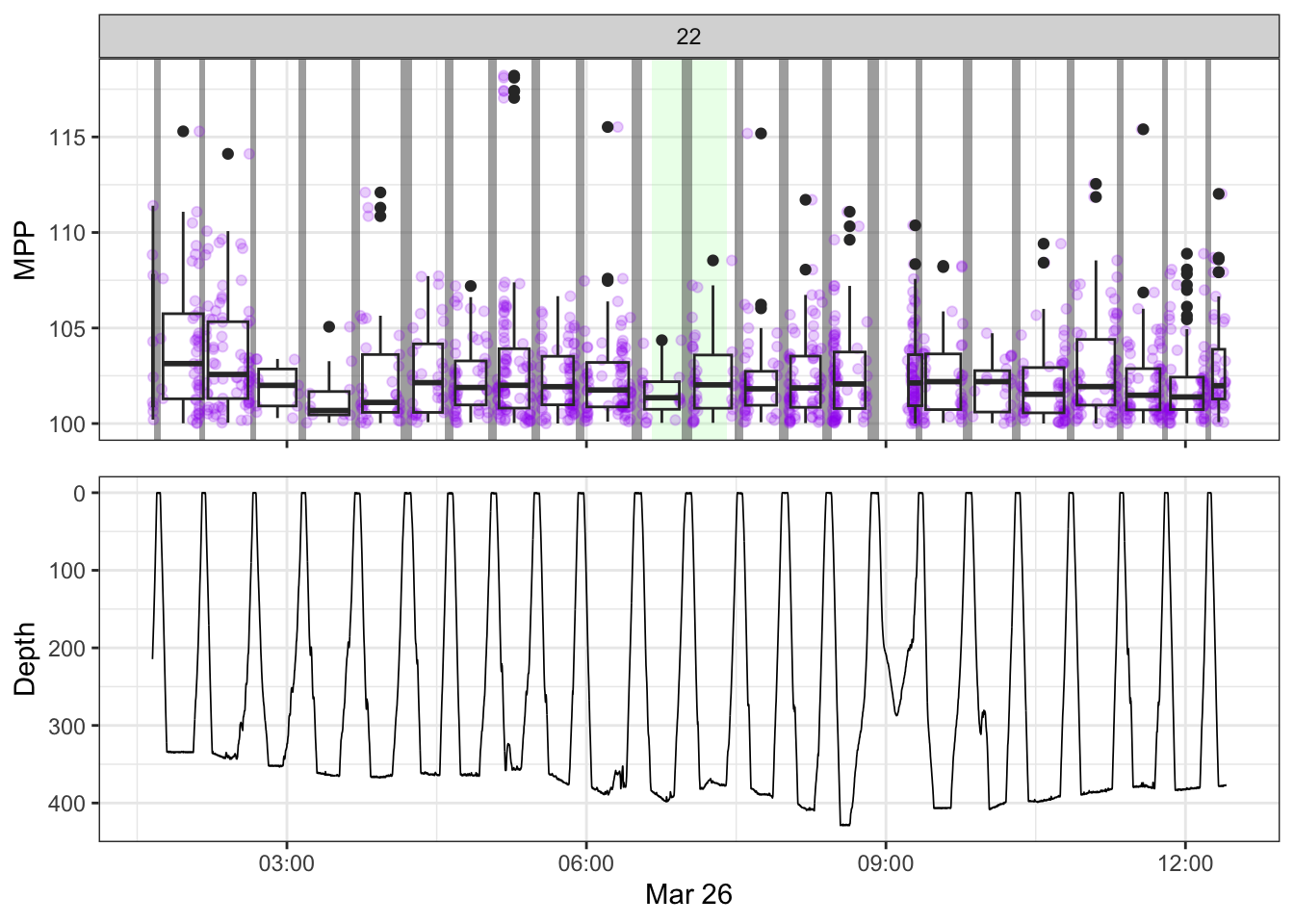Click the 0 tick label on Depth axis

click(80, 494)
